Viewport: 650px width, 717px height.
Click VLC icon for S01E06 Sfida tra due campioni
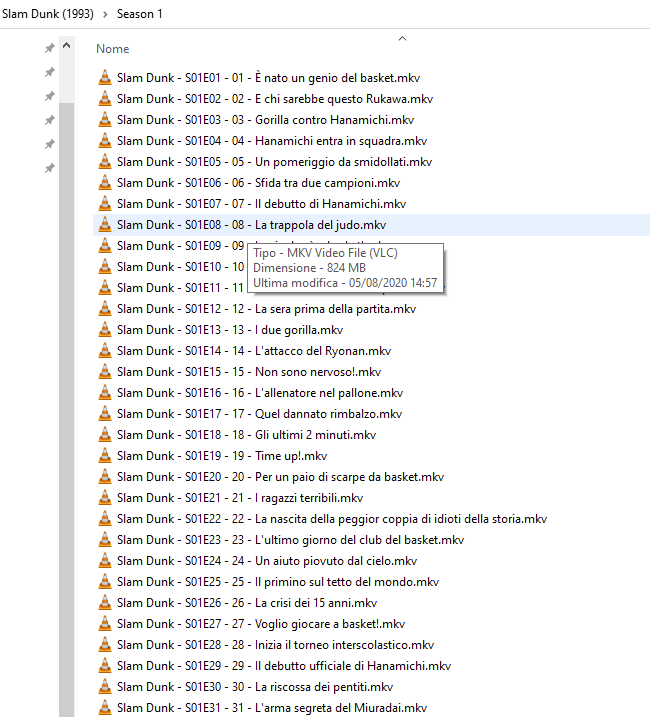point(105,183)
